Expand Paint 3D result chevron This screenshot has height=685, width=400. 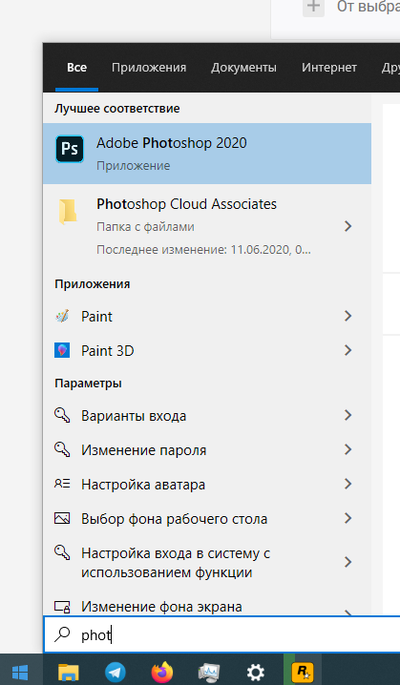coord(348,351)
